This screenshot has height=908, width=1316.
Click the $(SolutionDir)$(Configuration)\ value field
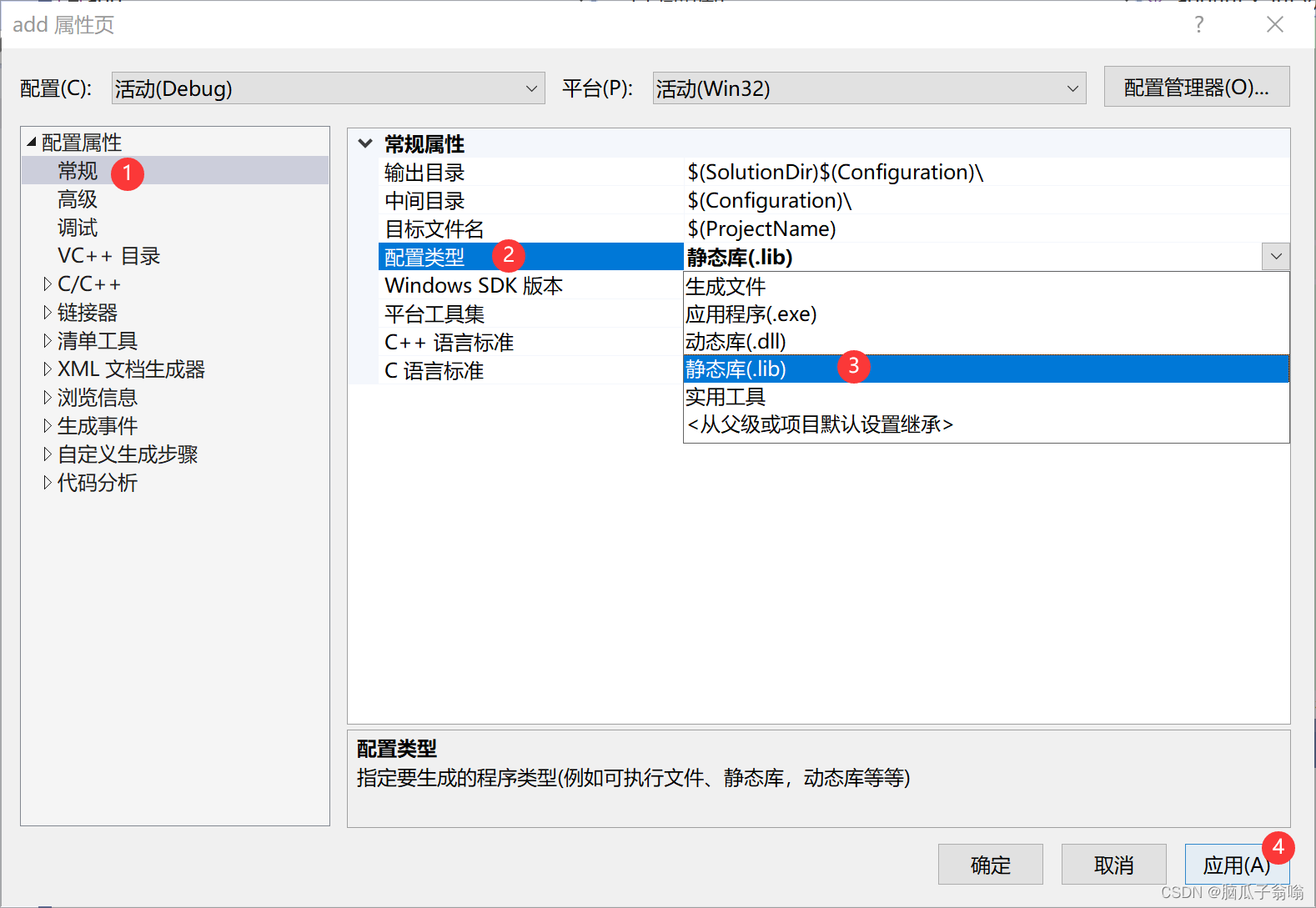[x=987, y=173]
